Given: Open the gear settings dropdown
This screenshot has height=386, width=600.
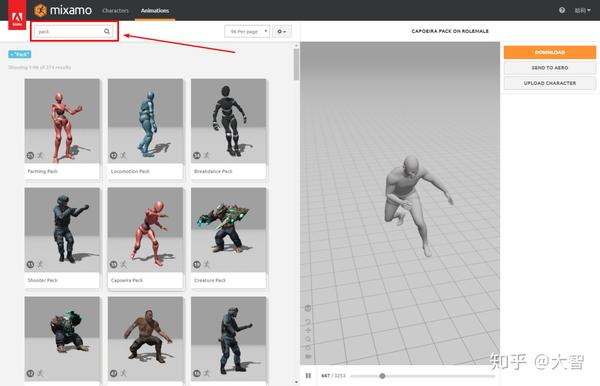Looking at the screenshot, I should point(282,31).
